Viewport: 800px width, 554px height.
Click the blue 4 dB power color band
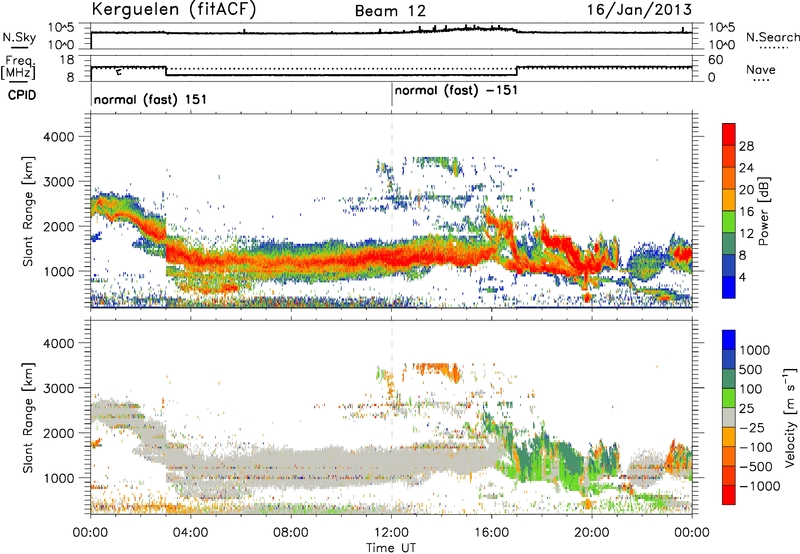click(x=729, y=287)
